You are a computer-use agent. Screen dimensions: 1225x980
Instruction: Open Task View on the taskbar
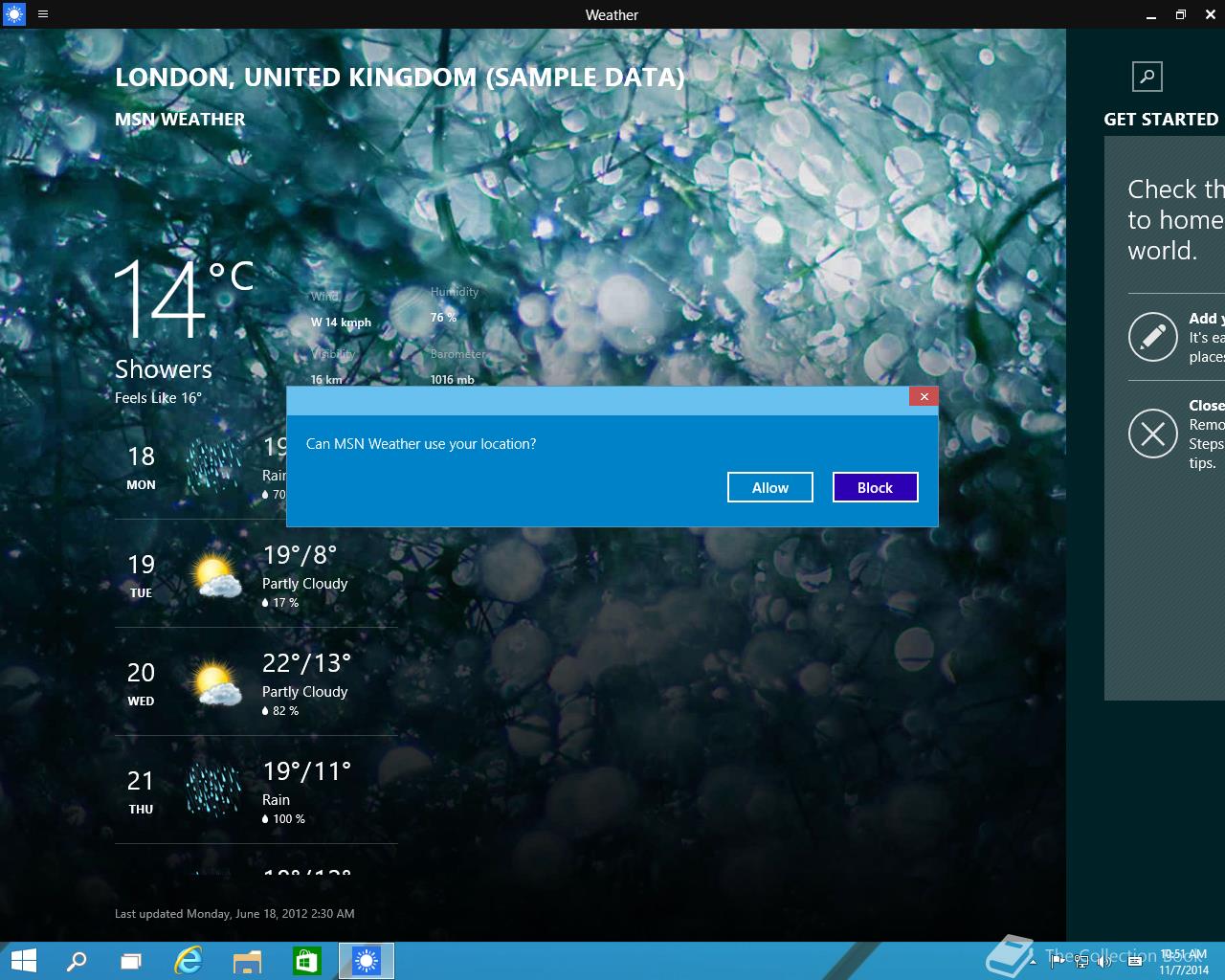131,961
